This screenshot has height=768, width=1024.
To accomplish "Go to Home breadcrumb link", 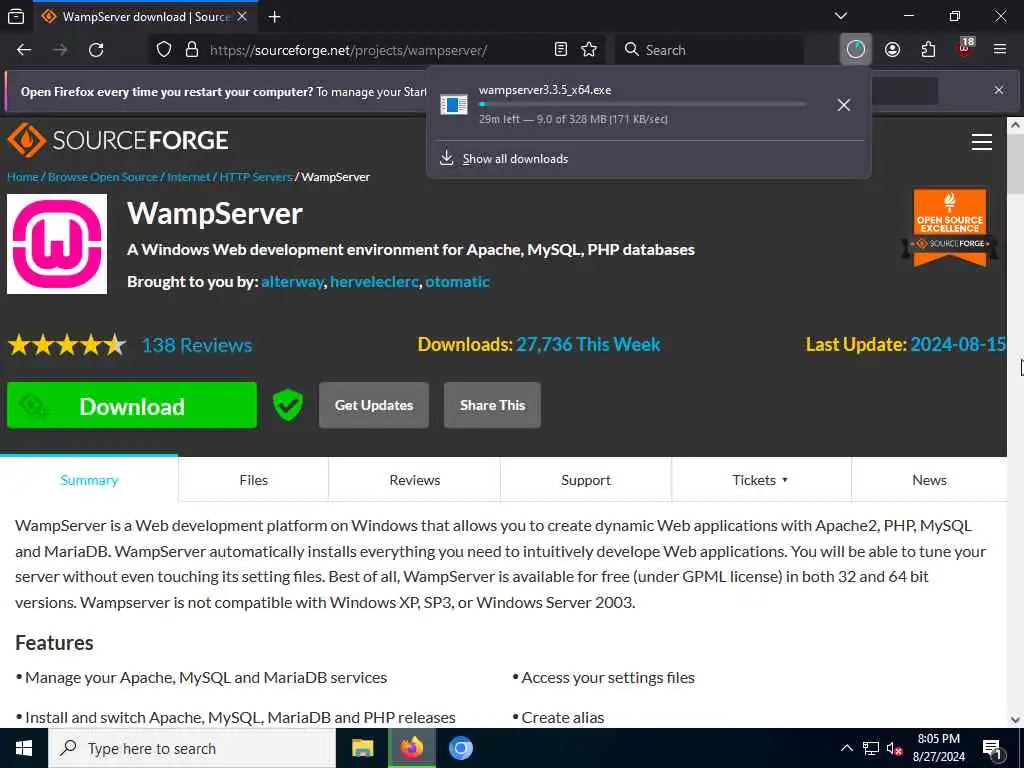I will coord(23,177).
